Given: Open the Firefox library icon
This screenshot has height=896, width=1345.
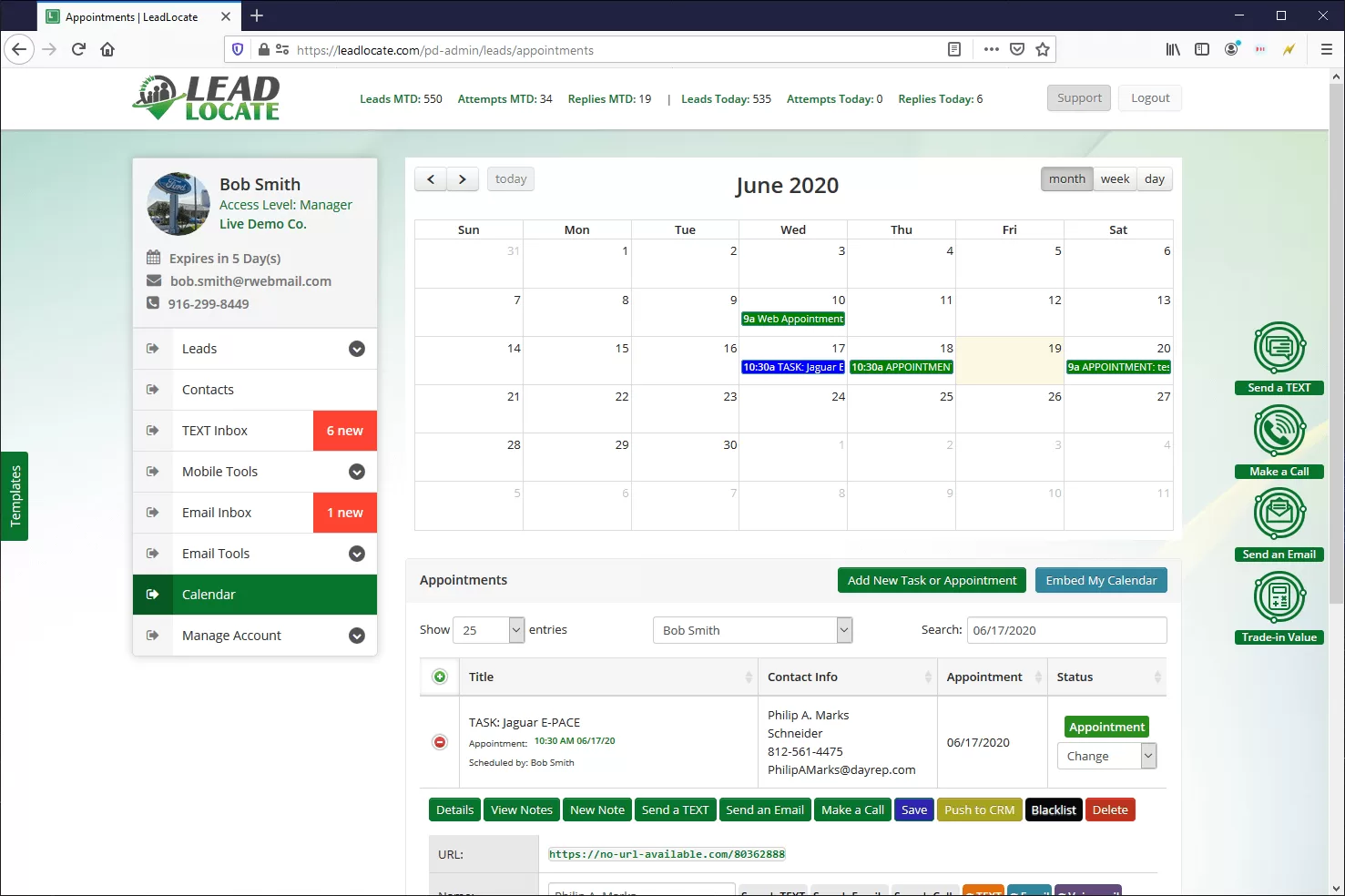Looking at the screenshot, I should coord(1173,49).
